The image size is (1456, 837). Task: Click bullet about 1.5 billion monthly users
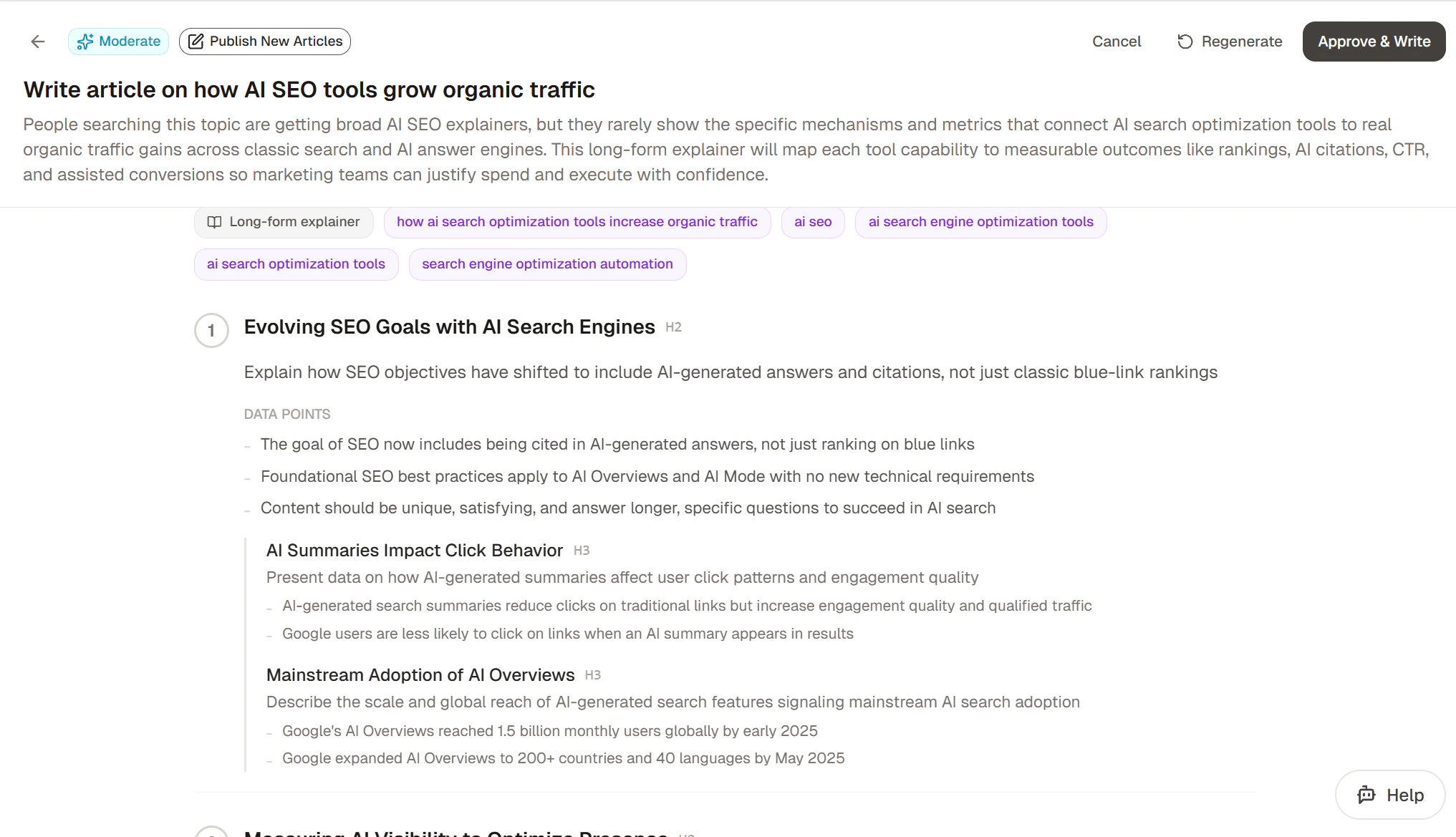[550, 731]
